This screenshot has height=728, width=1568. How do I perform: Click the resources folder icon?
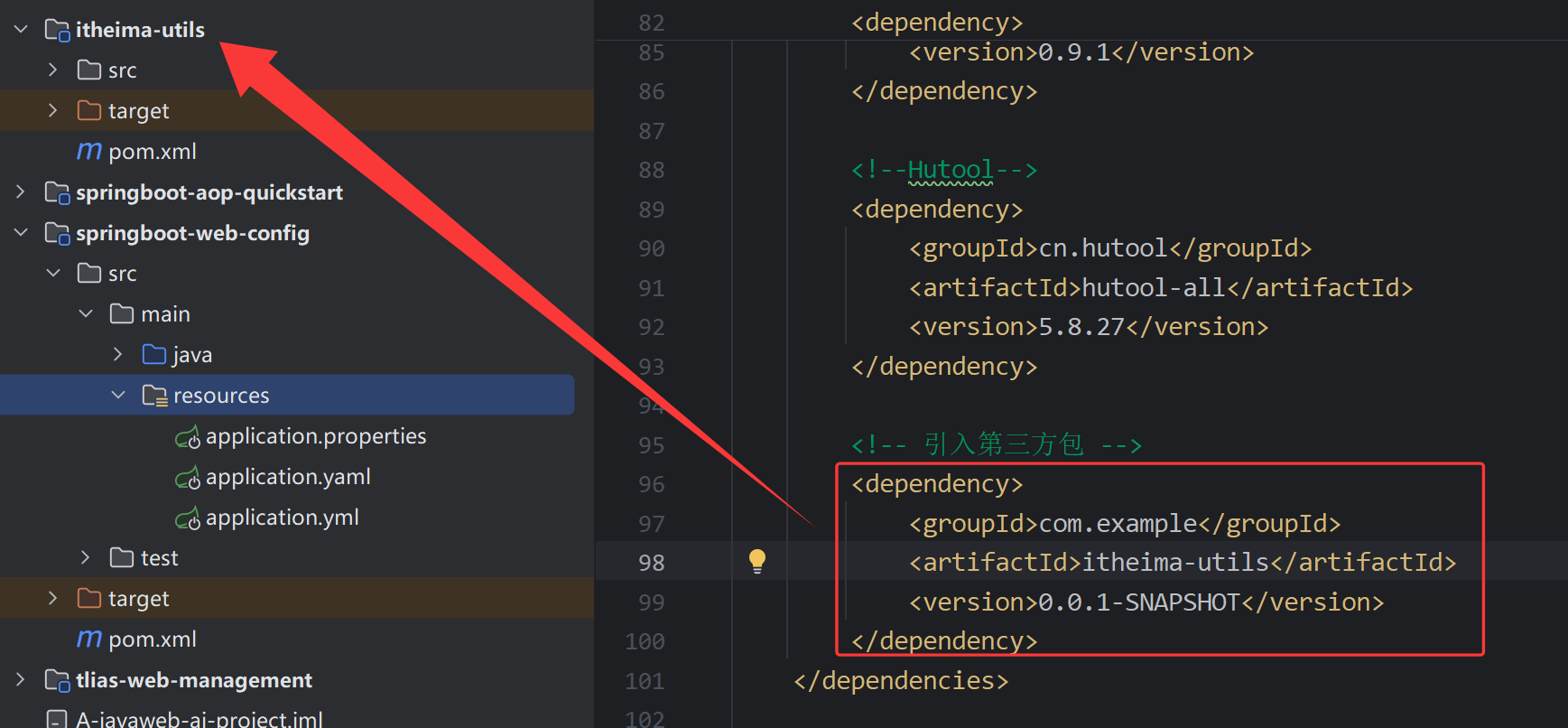(154, 396)
